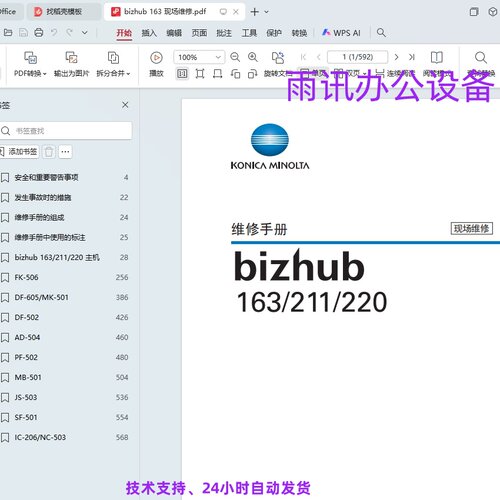Click the zoom out magnifier icon
500x500 pixels.
pyautogui.click(x=235, y=57)
